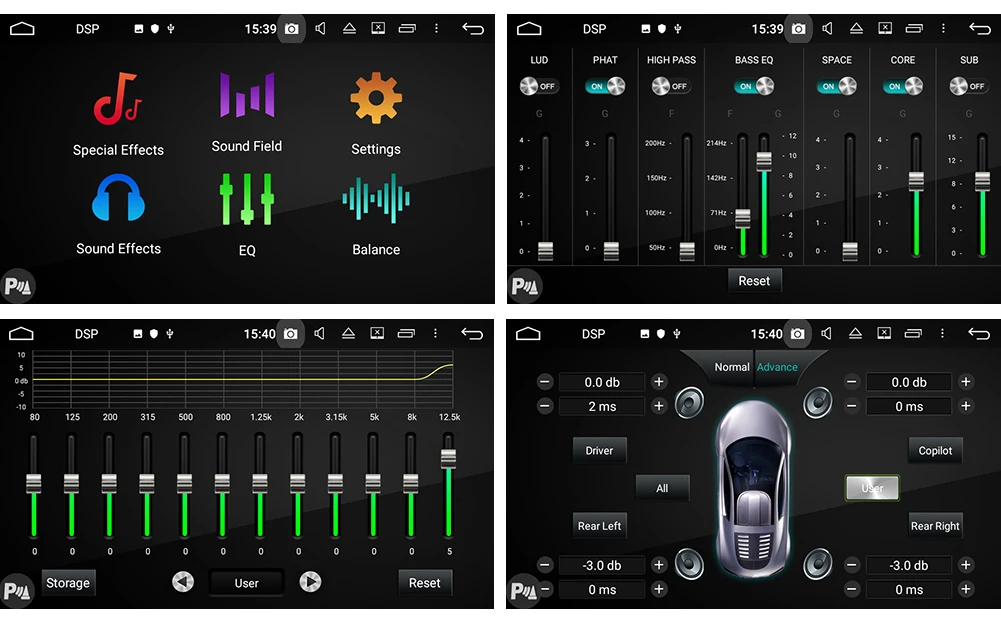Toggle the SPACE switch off
1001x624 pixels.
pyautogui.click(x=837, y=86)
